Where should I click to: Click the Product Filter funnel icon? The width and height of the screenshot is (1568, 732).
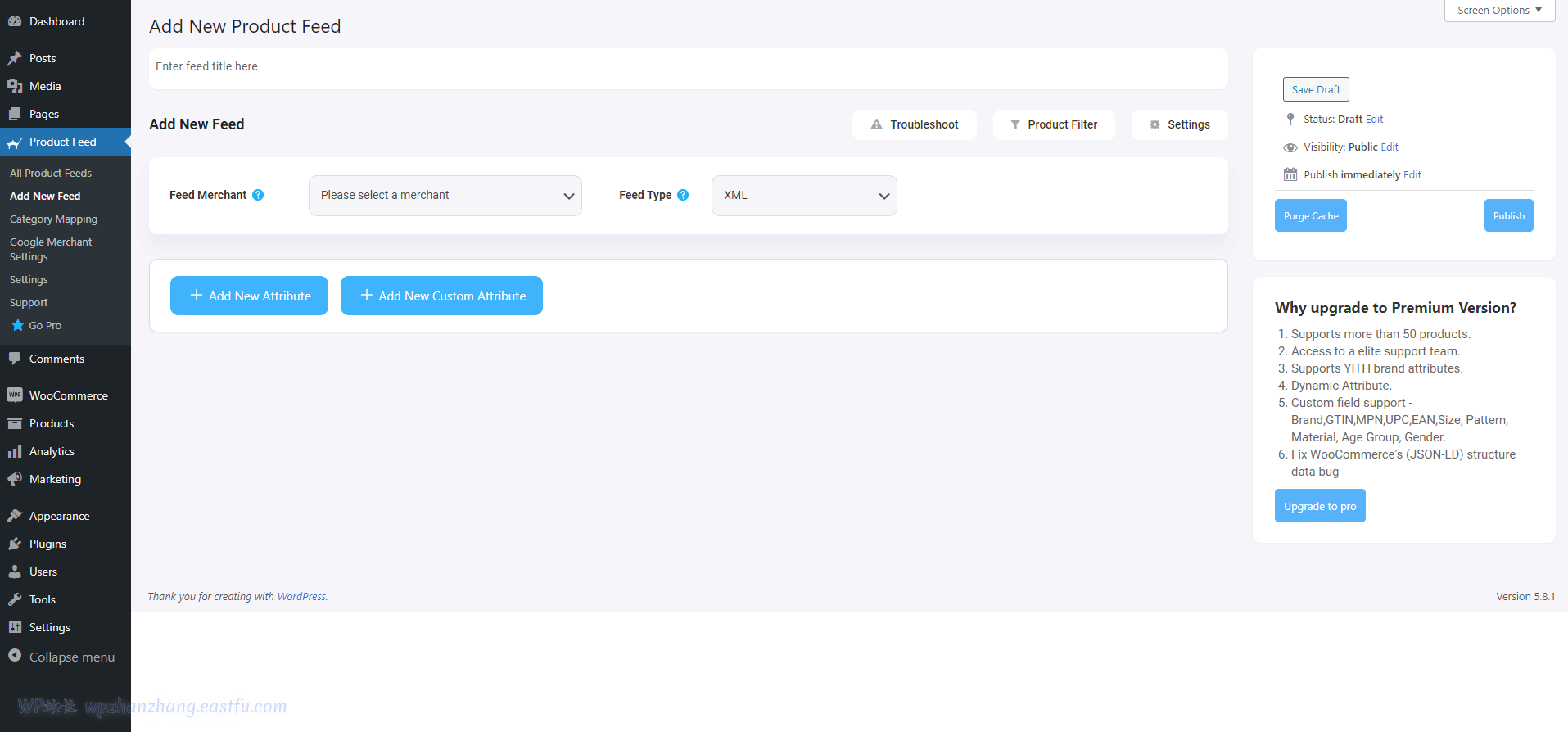[x=1015, y=124]
